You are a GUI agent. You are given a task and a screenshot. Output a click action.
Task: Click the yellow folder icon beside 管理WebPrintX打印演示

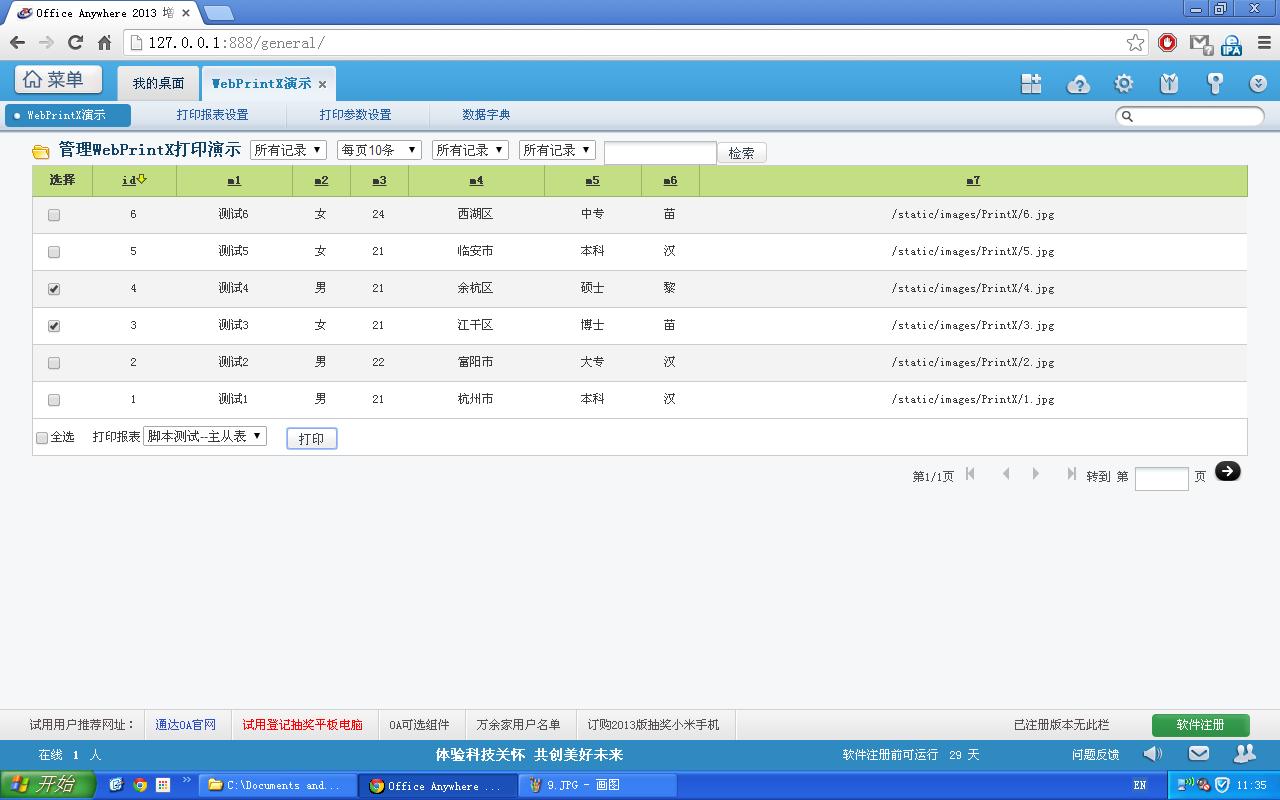tap(41, 152)
